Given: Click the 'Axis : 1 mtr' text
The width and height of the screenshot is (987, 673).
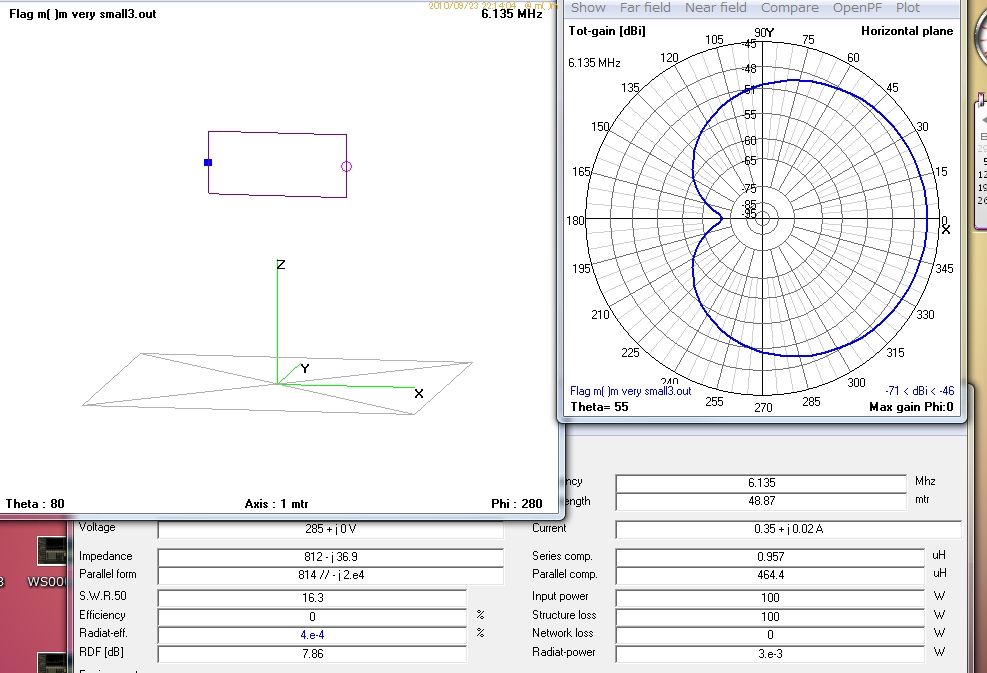Looking at the screenshot, I should point(276,504).
